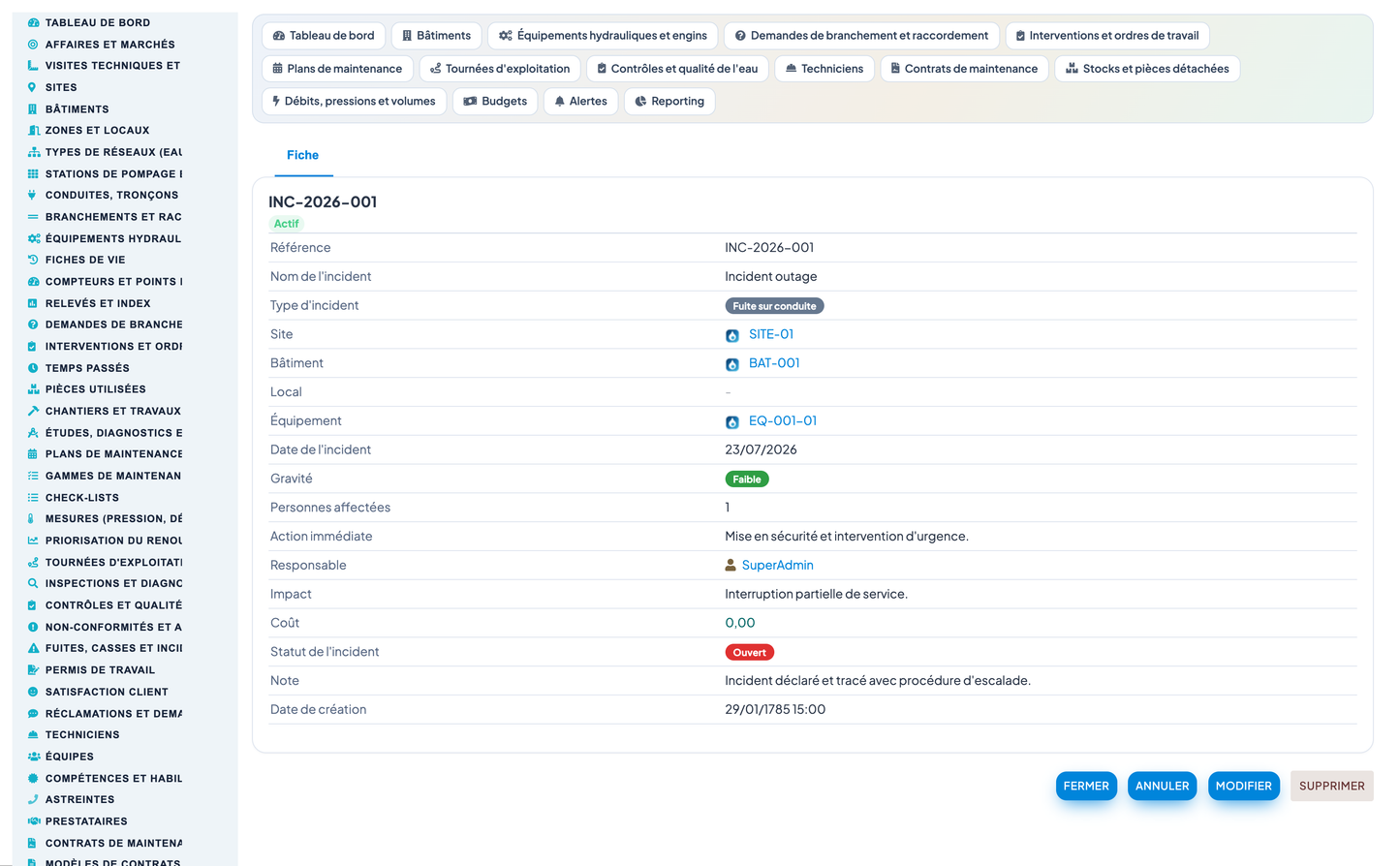Click the Prestataires handshake icon

tap(34, 821)
